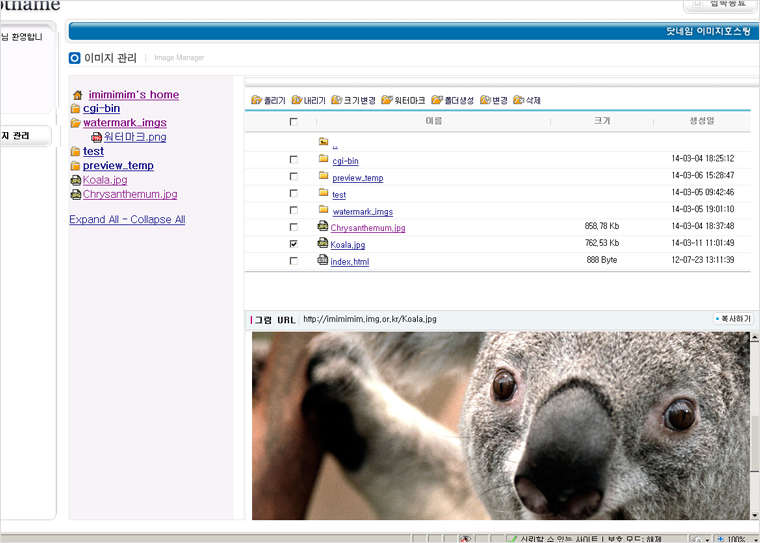Click the 복사하기 (copy) URL button

click(733, 319)
